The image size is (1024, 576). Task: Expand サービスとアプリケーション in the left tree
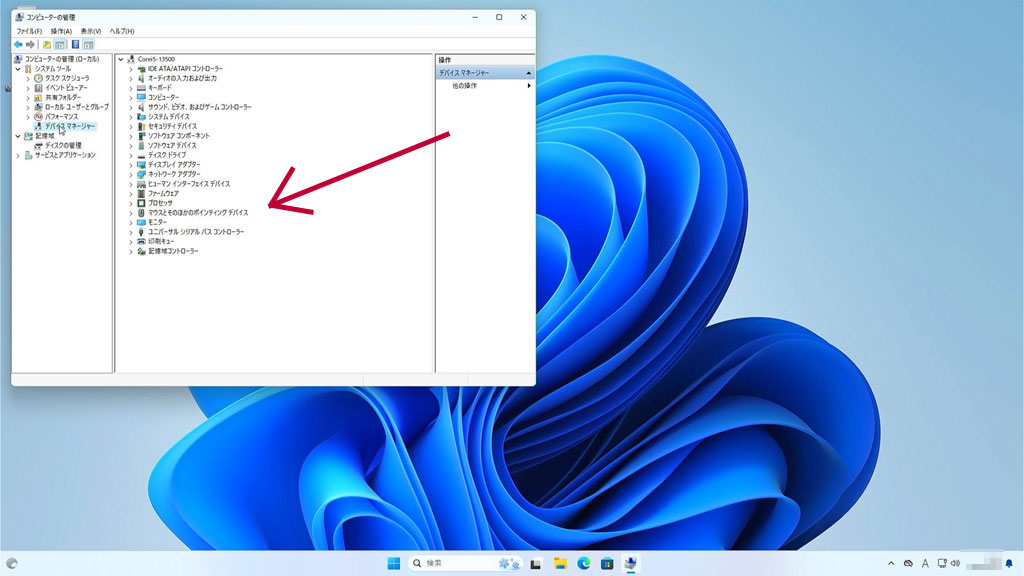[18, 155]
